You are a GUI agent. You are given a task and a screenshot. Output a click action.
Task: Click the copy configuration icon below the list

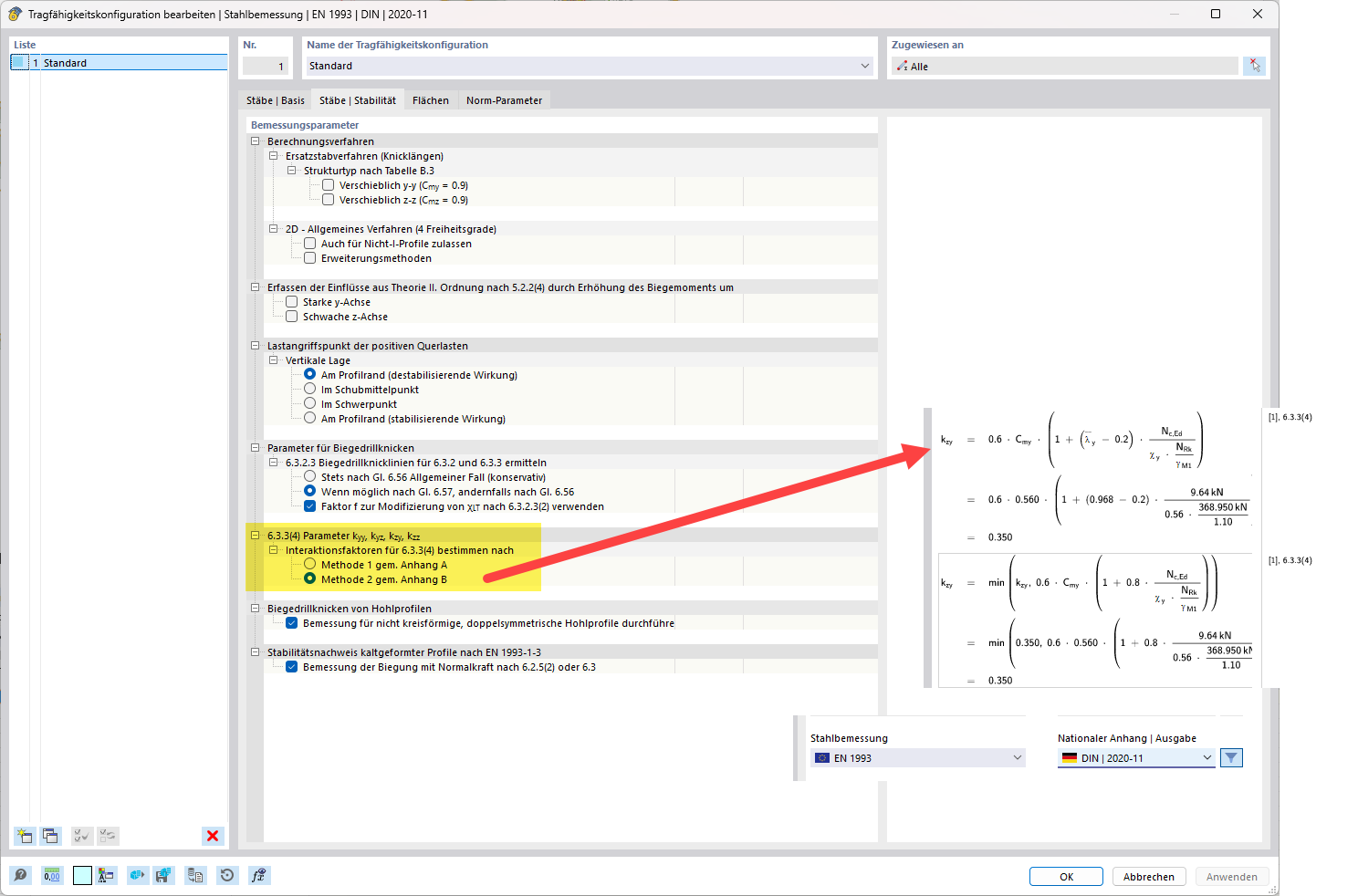[51, 836]
